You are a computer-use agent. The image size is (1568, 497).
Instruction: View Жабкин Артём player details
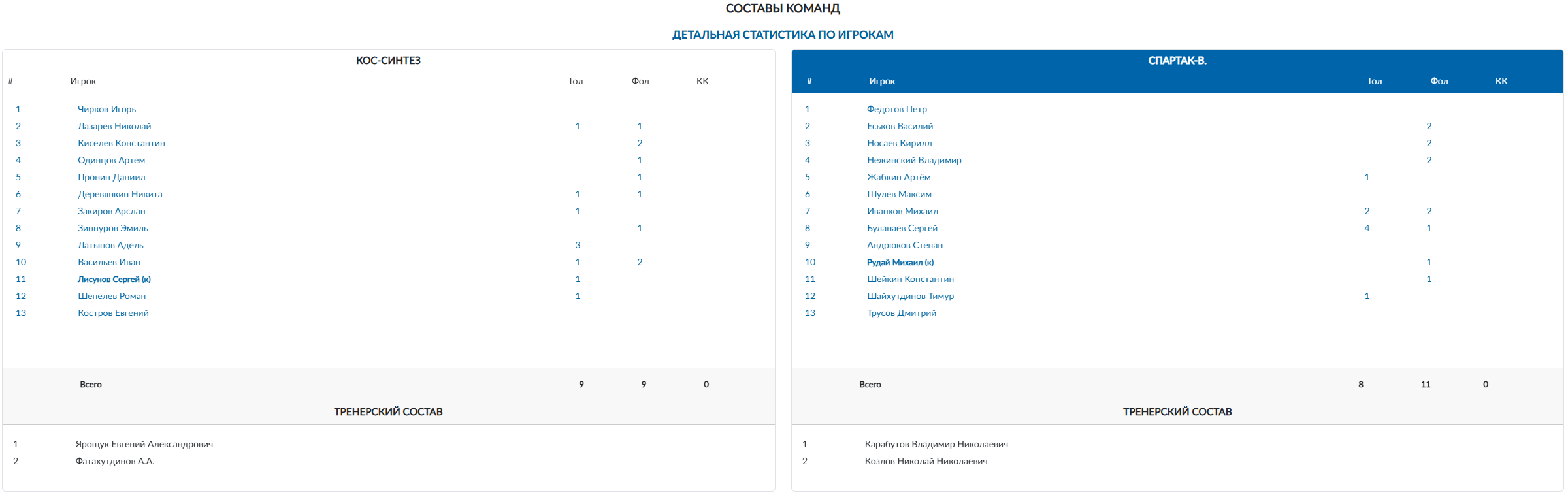click(899, 177)
